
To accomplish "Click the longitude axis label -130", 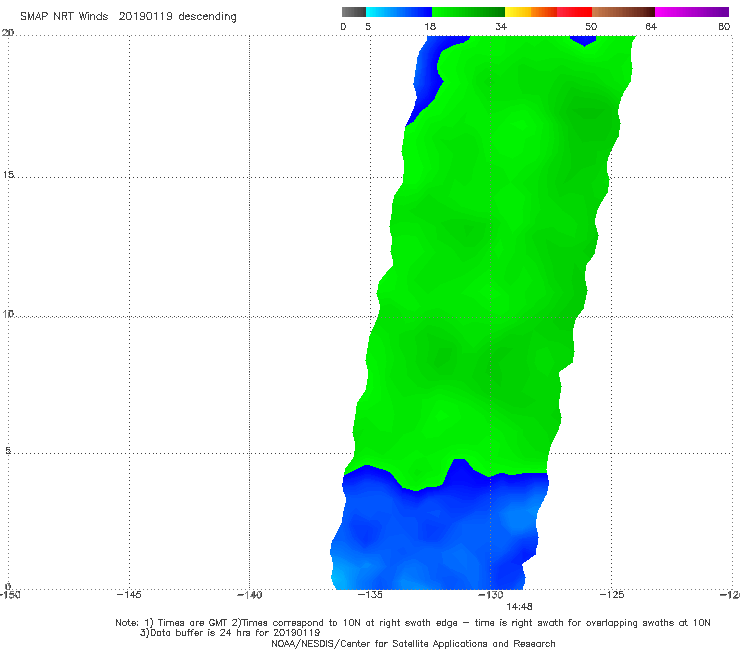I will (491, 594).
